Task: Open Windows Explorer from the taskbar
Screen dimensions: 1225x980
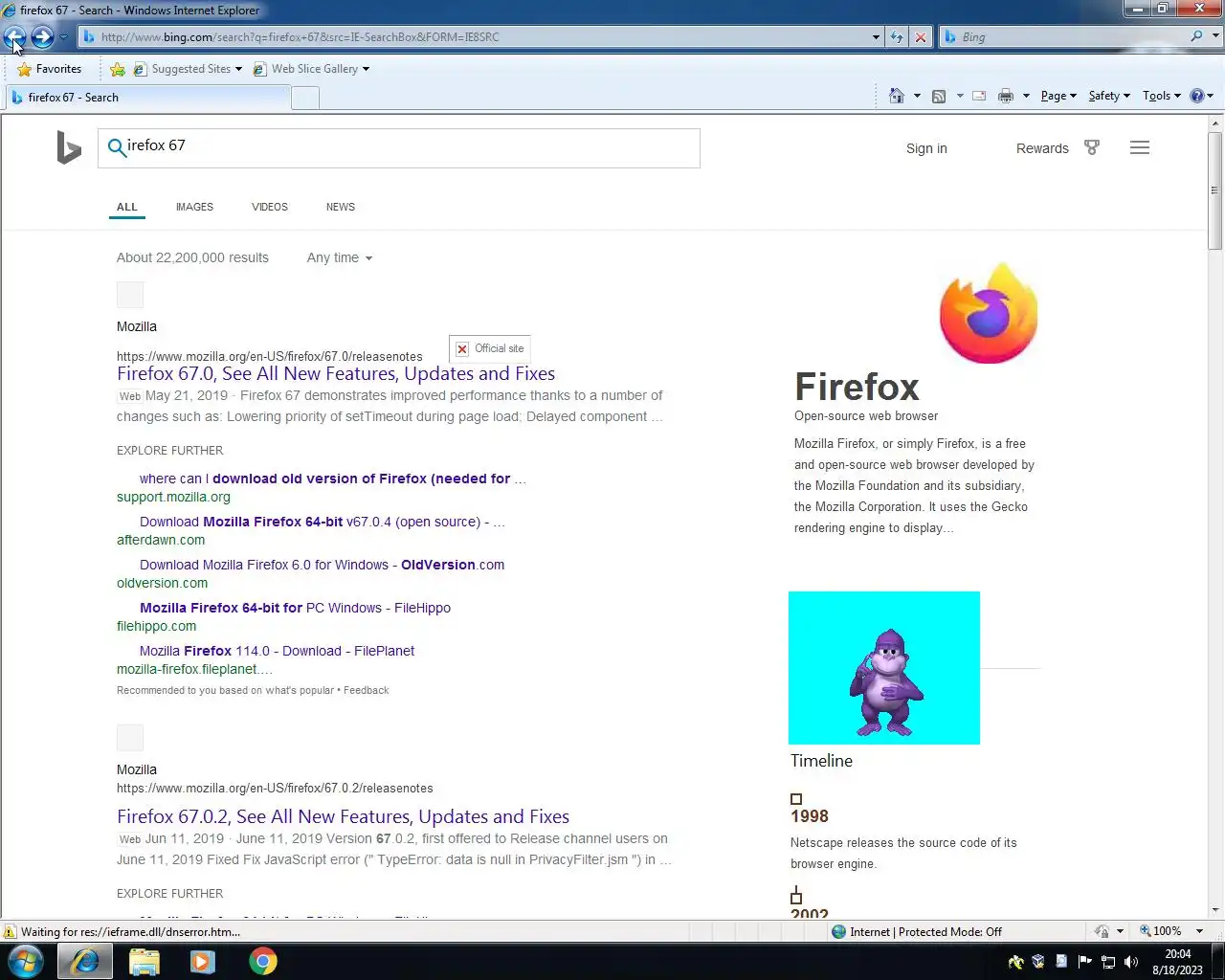Action: click(144, 961)
